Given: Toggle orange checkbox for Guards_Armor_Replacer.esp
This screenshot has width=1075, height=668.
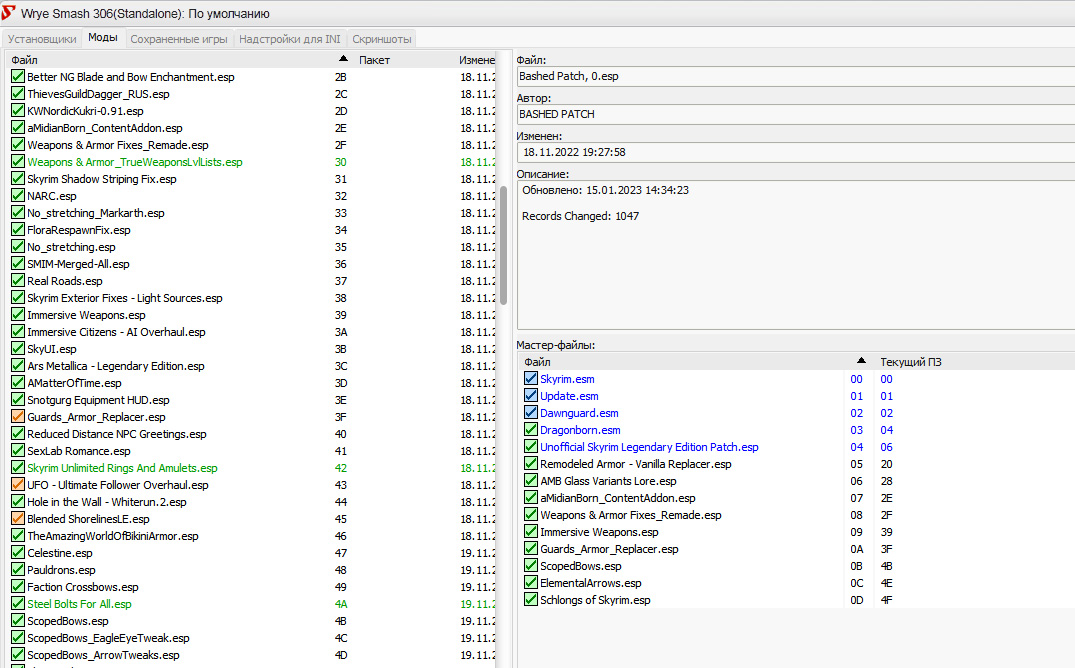Looking at the screenshot, I should pyautogui.click(x=18, y=416).
